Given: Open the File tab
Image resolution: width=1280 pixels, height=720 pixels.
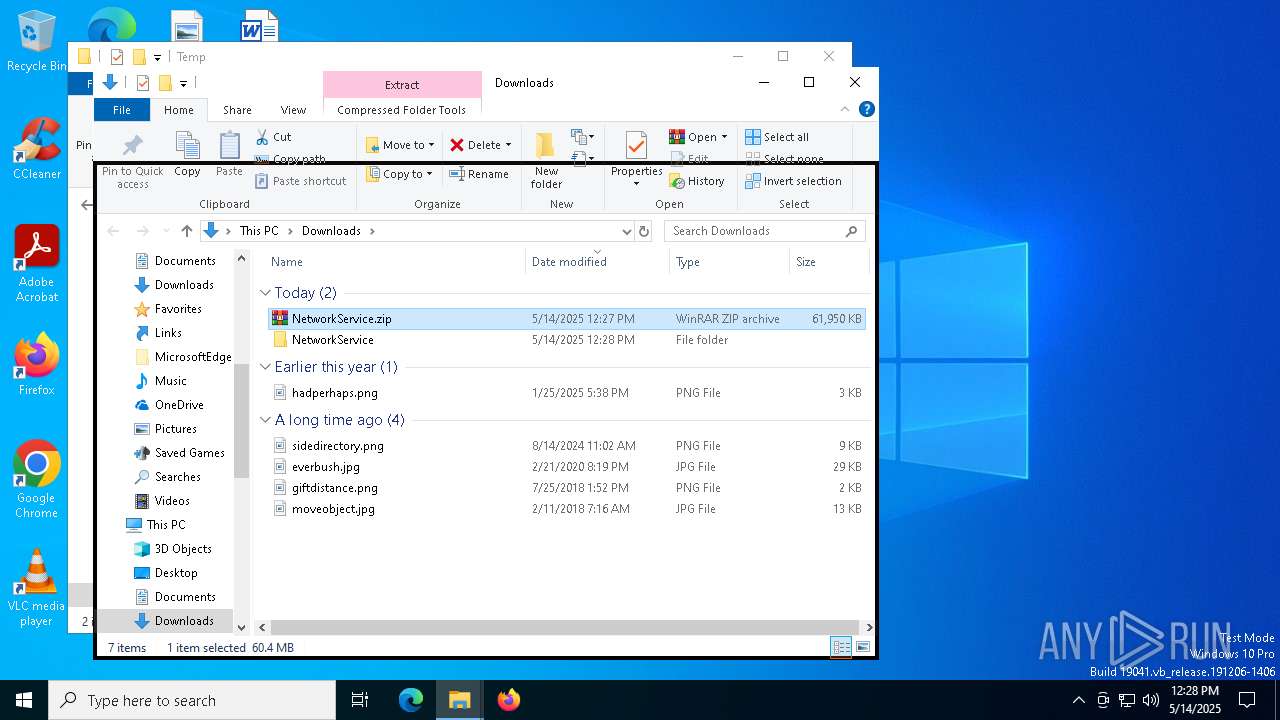Looking at the screenshot, I should (x=121, y=110).
